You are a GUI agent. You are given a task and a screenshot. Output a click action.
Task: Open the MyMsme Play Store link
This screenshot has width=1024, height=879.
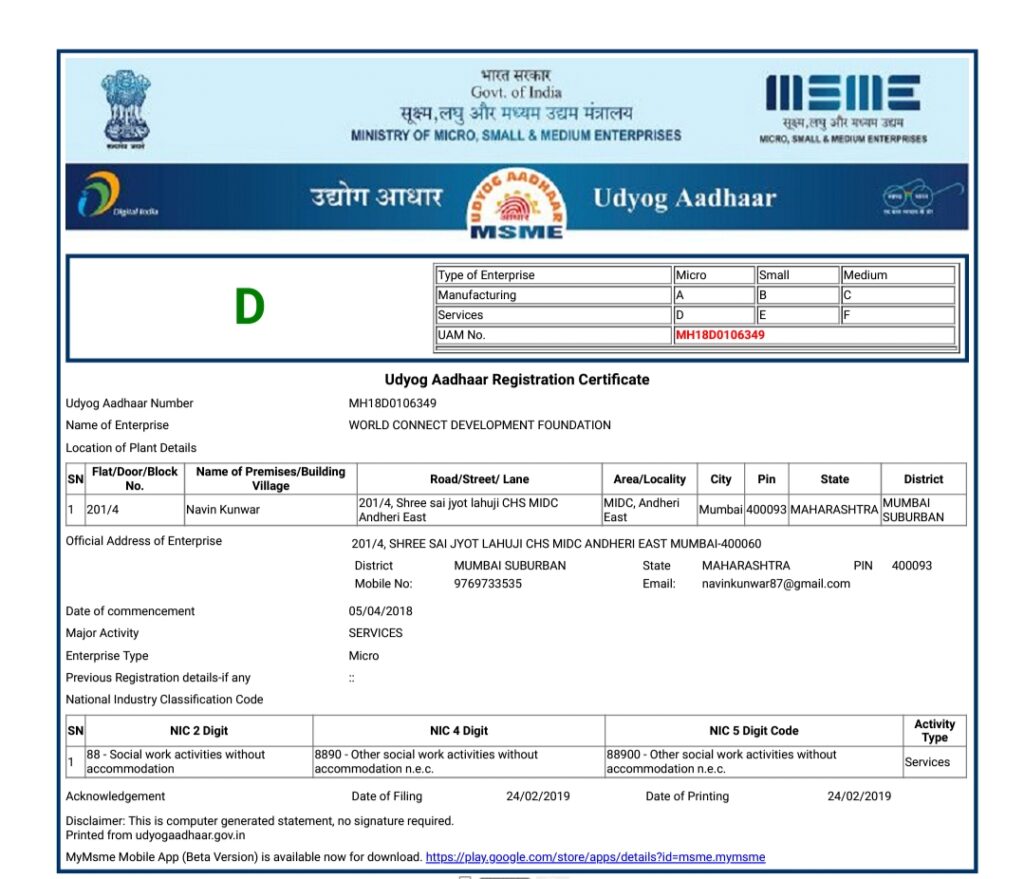click(595, 857)
